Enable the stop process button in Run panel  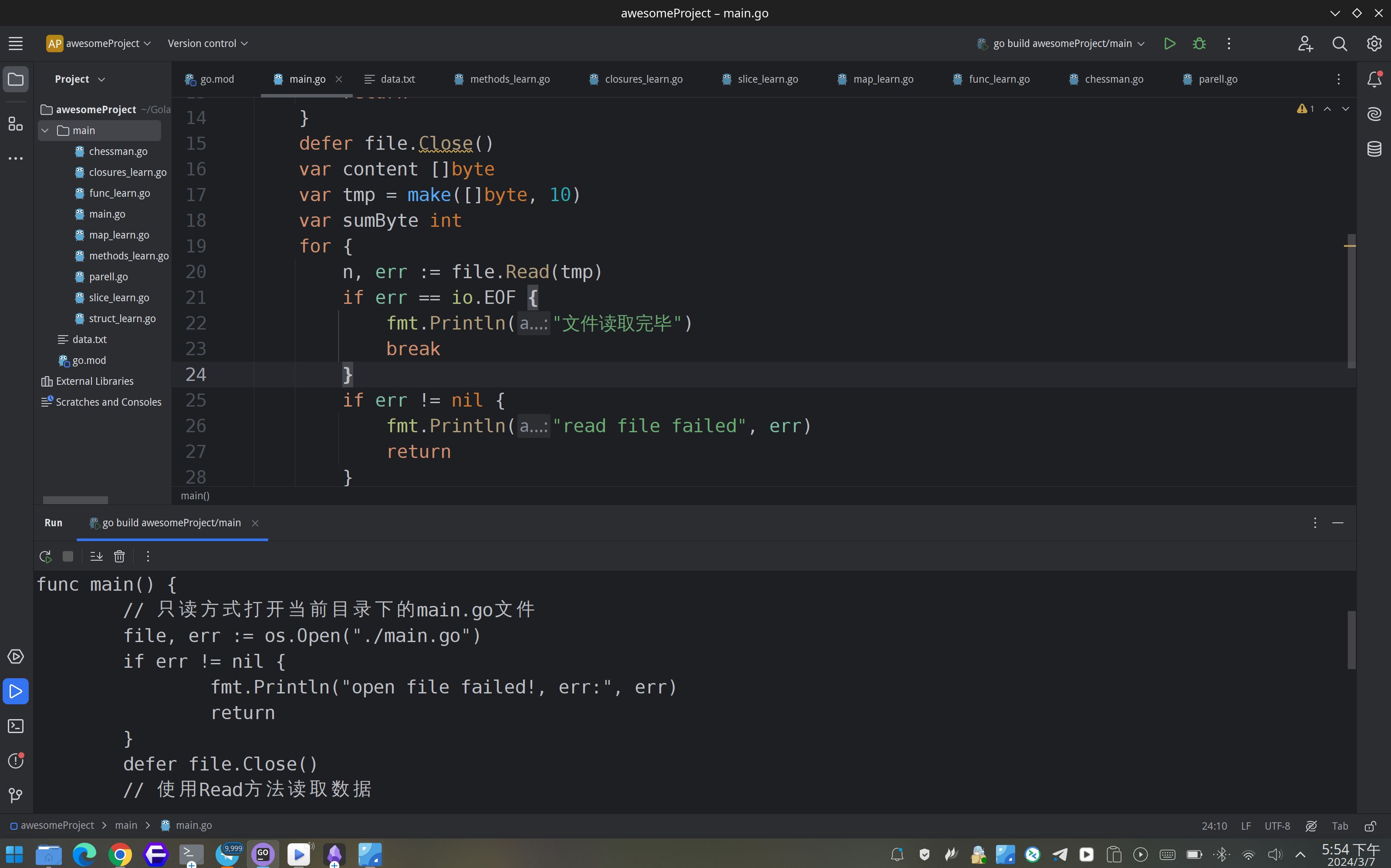point(68,556)
